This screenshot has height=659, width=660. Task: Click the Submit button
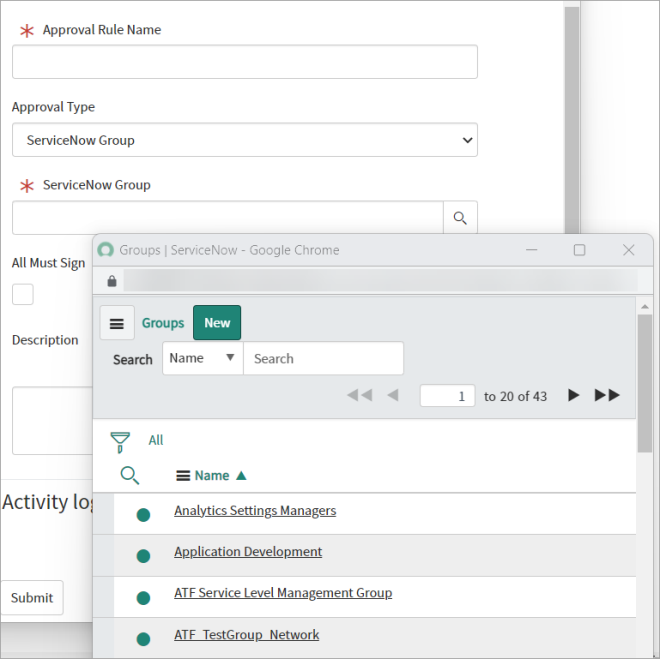point(32,598)
